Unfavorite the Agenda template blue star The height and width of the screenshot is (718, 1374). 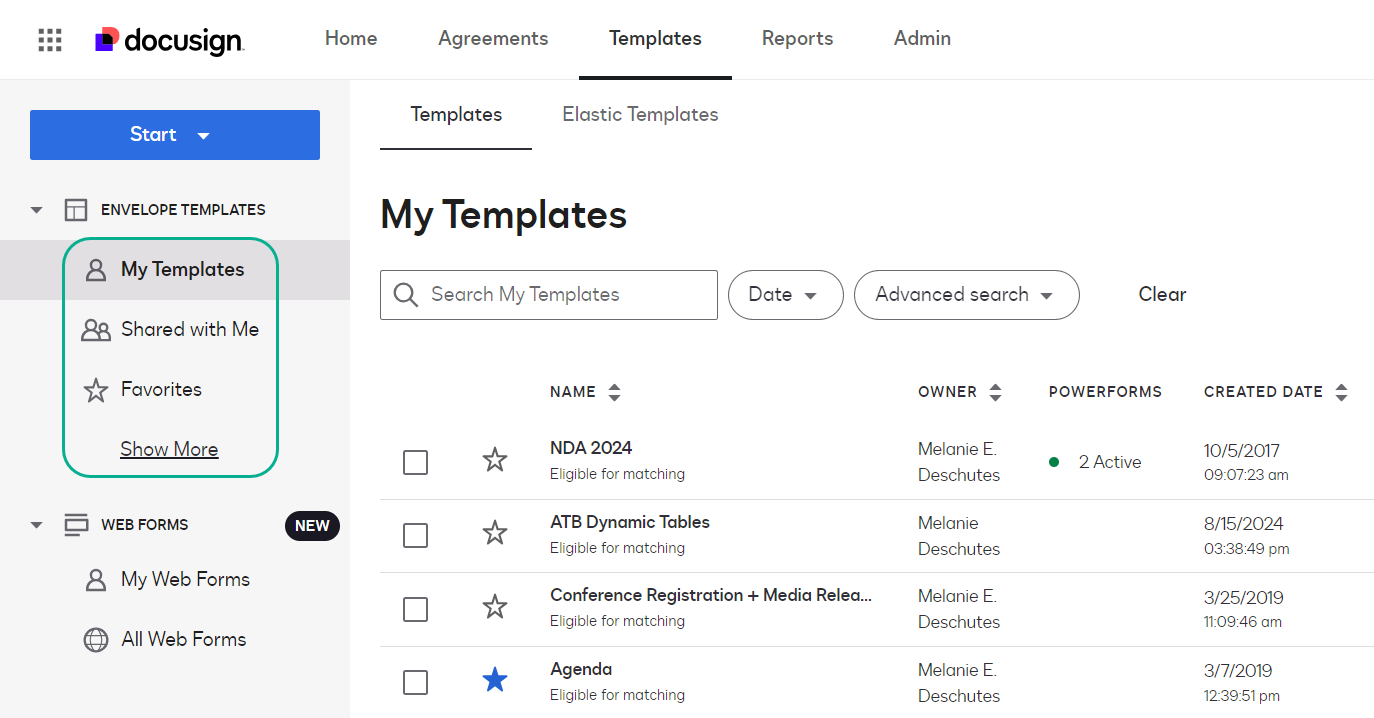click(x=495, y=681)
